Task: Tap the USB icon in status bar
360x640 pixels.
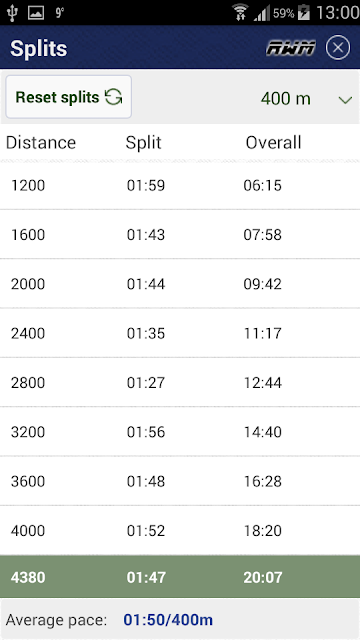Action: click(12, 13)
